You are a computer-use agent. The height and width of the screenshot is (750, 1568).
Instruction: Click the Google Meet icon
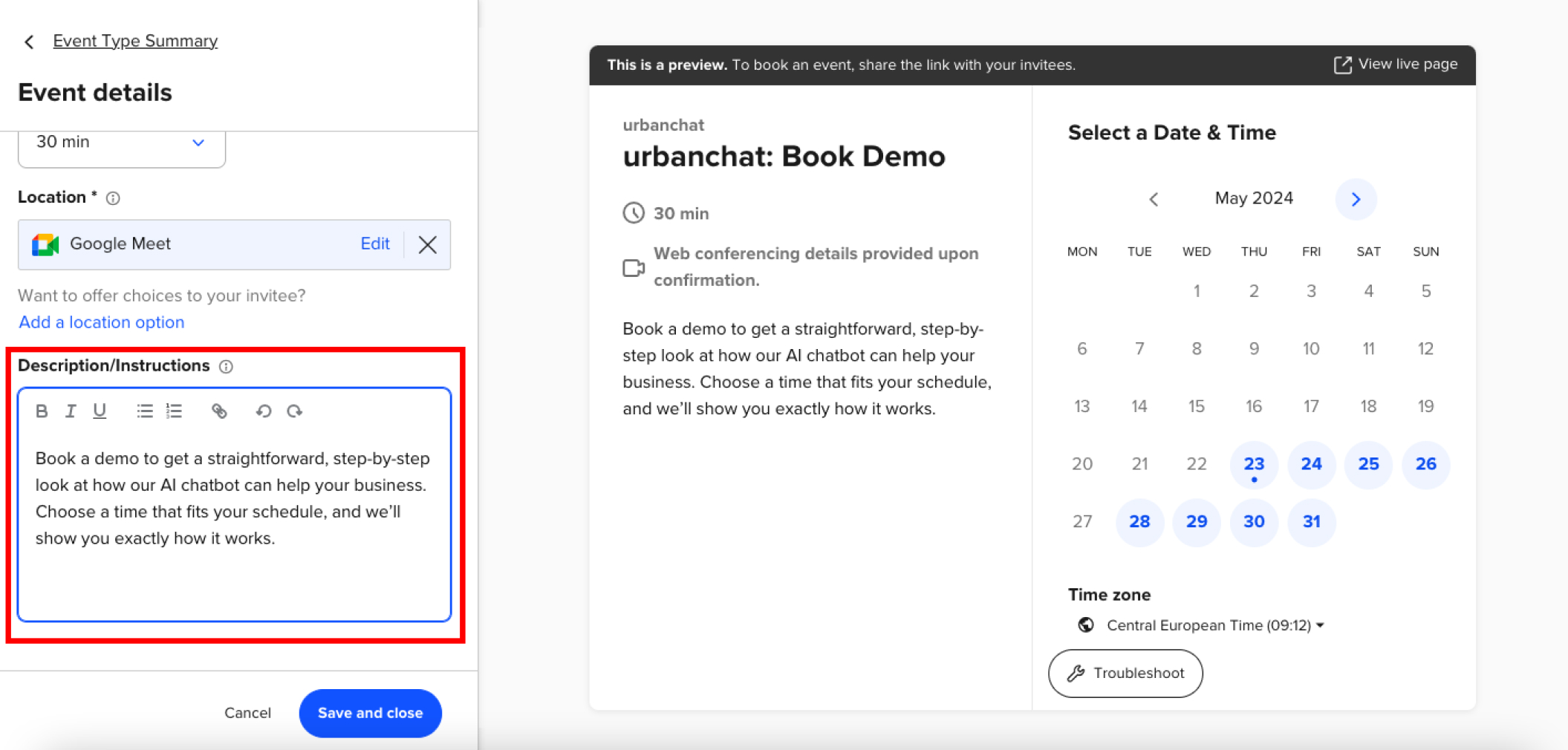click(x=45, y=244)
